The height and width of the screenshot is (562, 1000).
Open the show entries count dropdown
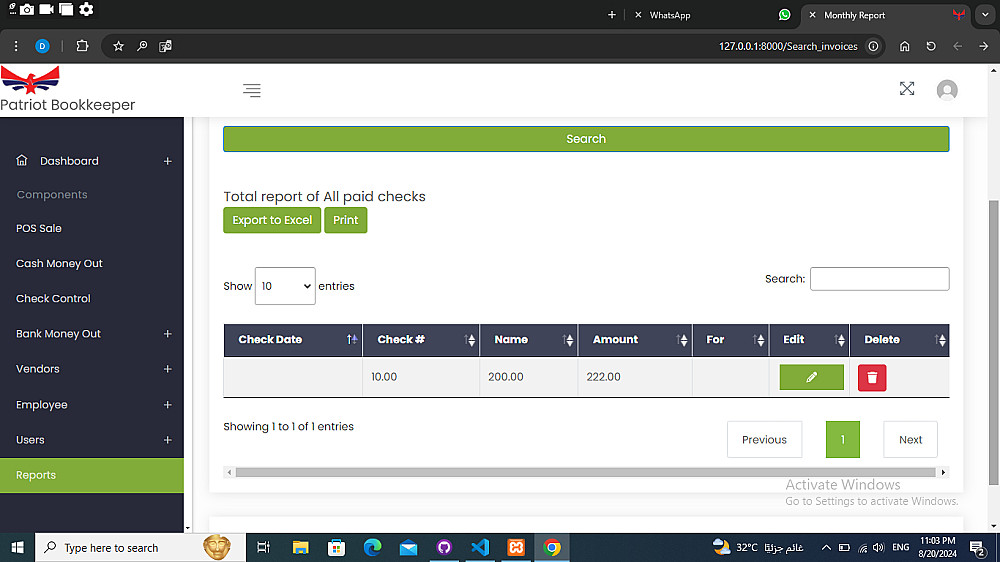[x=285, y=286]
